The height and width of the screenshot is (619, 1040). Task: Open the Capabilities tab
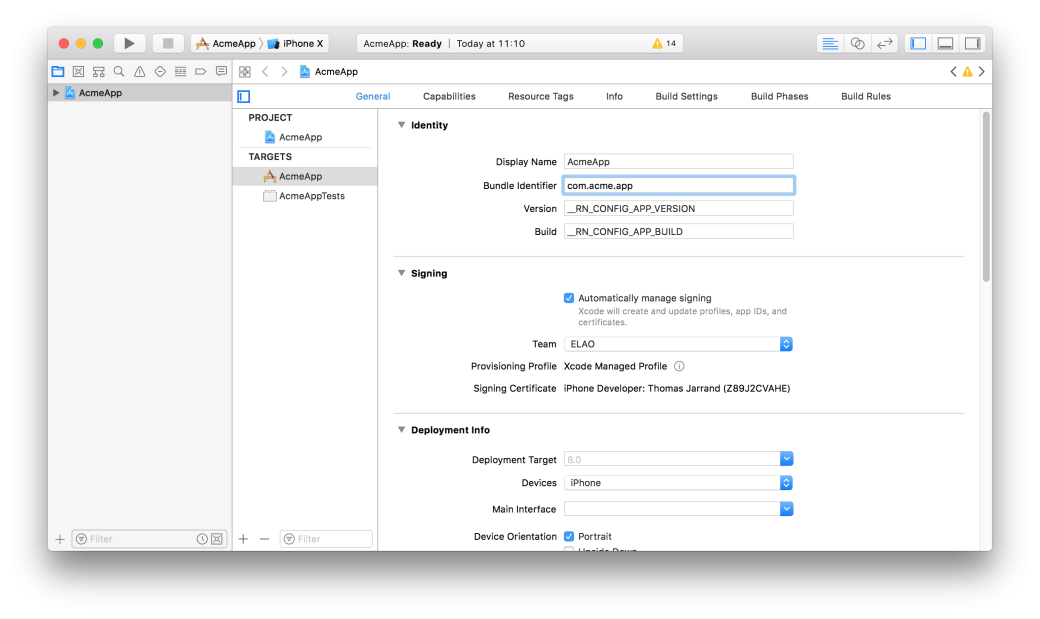click(x=449, y=97)
